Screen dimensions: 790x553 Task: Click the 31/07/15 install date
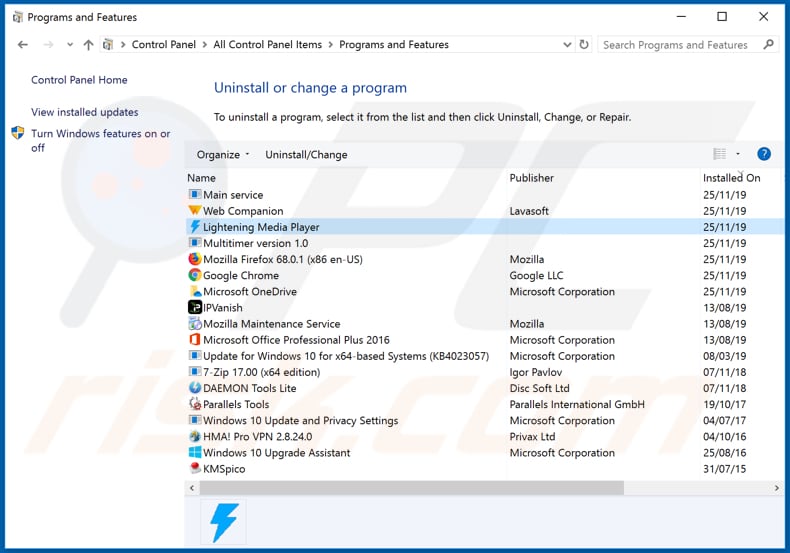[725, 469]
